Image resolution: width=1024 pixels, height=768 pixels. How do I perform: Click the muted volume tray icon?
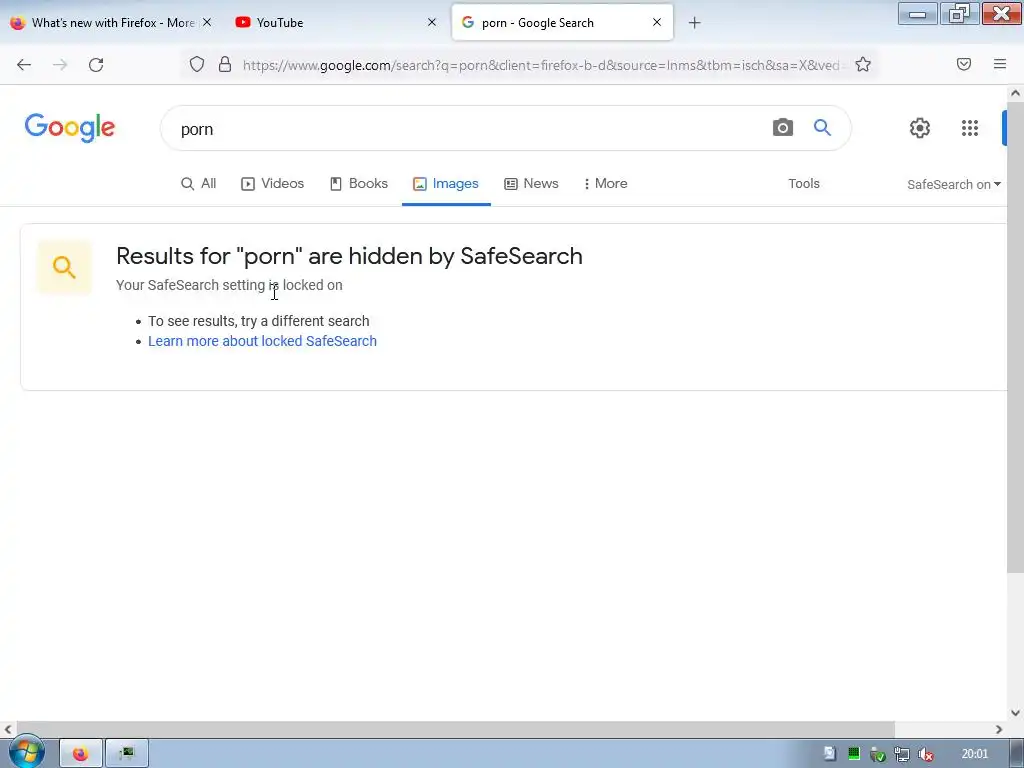pos(925,754)
